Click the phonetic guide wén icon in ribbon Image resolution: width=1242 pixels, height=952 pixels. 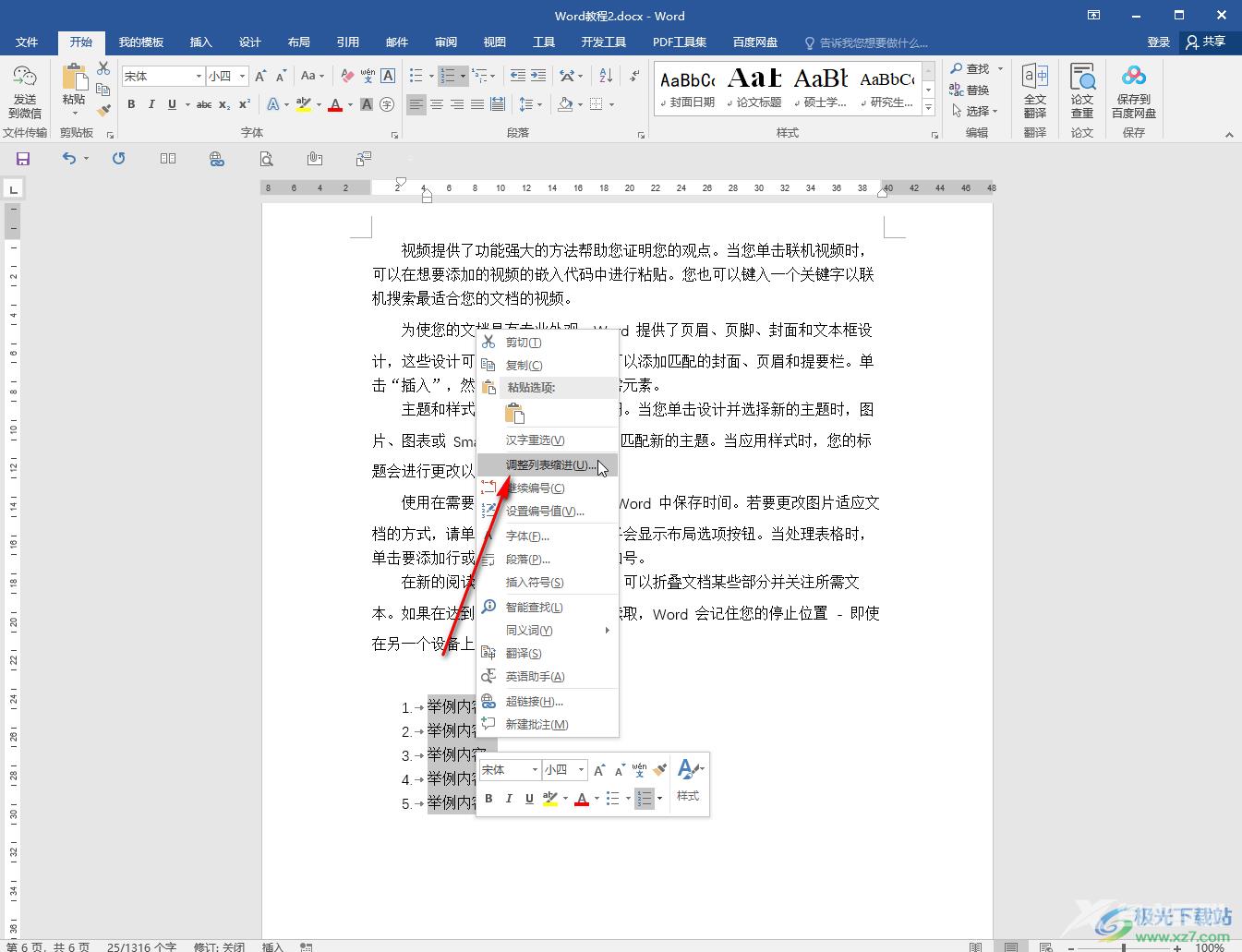(x=368, y=76)
